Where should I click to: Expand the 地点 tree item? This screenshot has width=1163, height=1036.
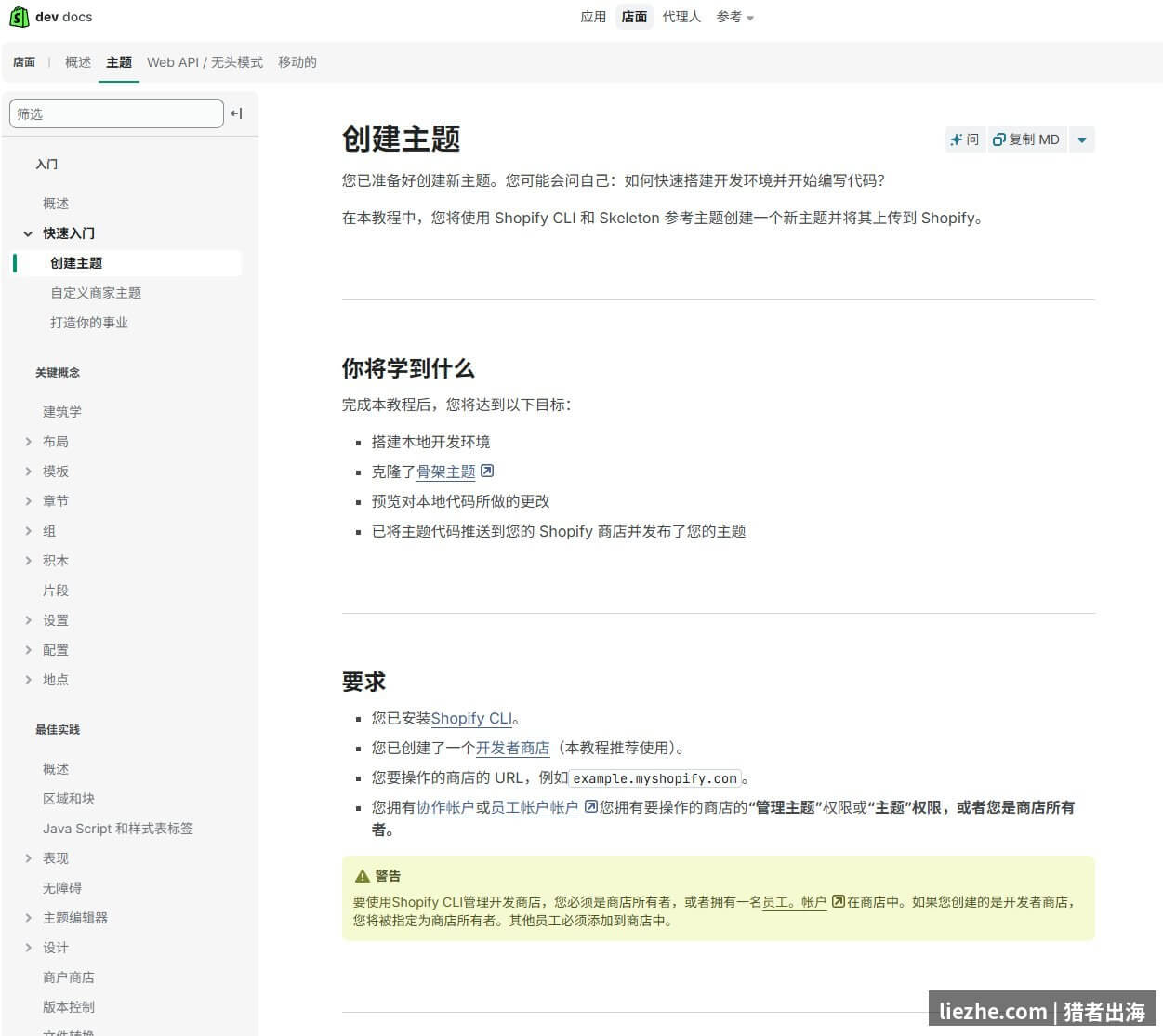[x=28, y=680]
